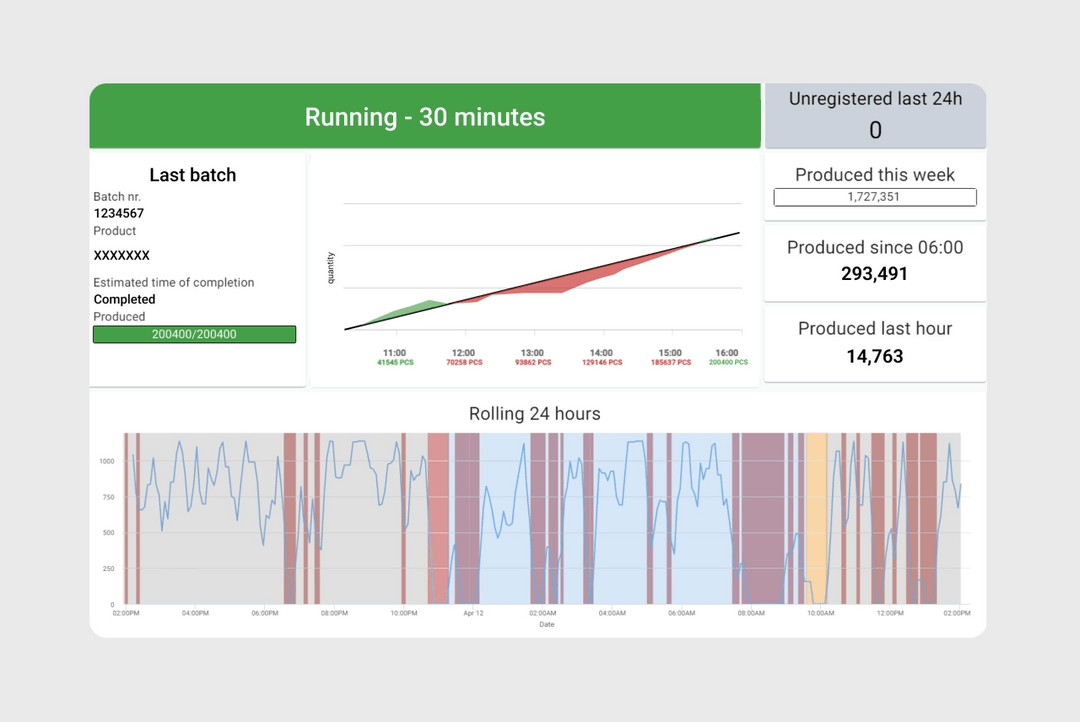Click the 11:00 label on the quantity chart

click(396, 353)
